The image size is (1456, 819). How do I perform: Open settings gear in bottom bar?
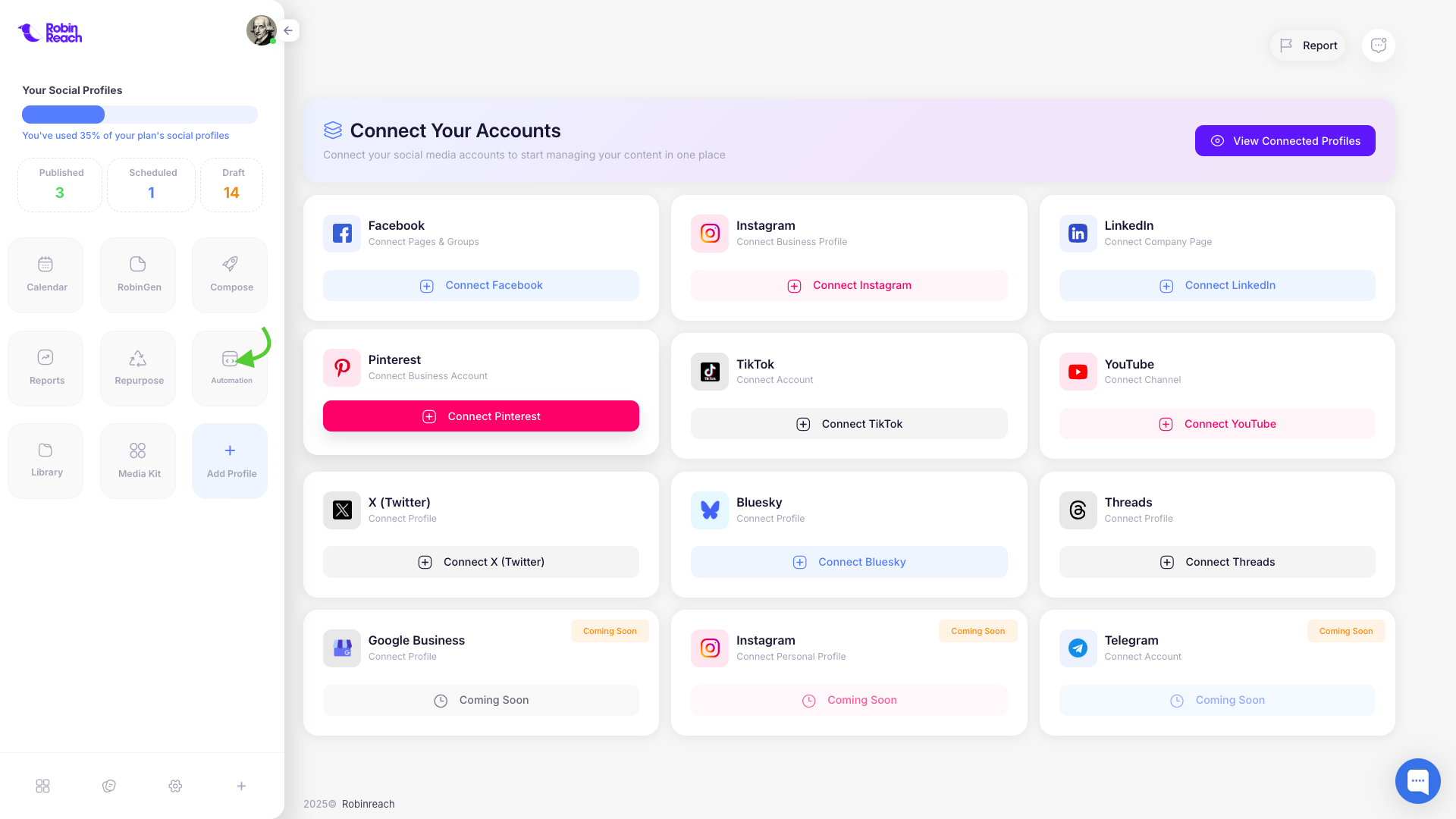pyautogui.click(x=175, y=786)
